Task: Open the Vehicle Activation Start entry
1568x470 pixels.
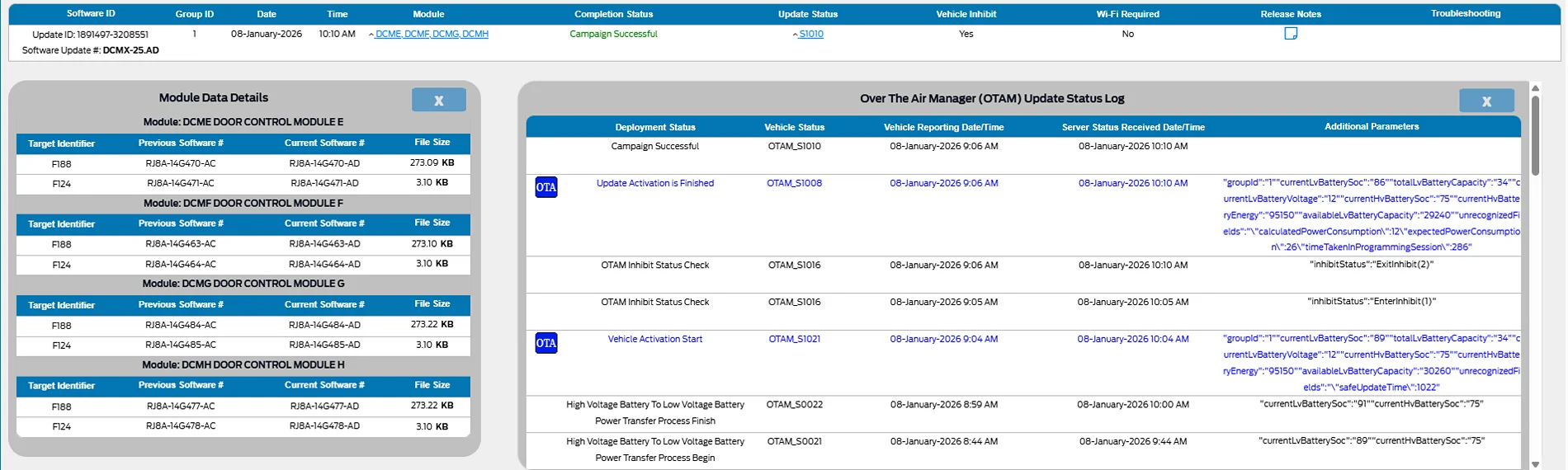Action: (x=655, y=339)
